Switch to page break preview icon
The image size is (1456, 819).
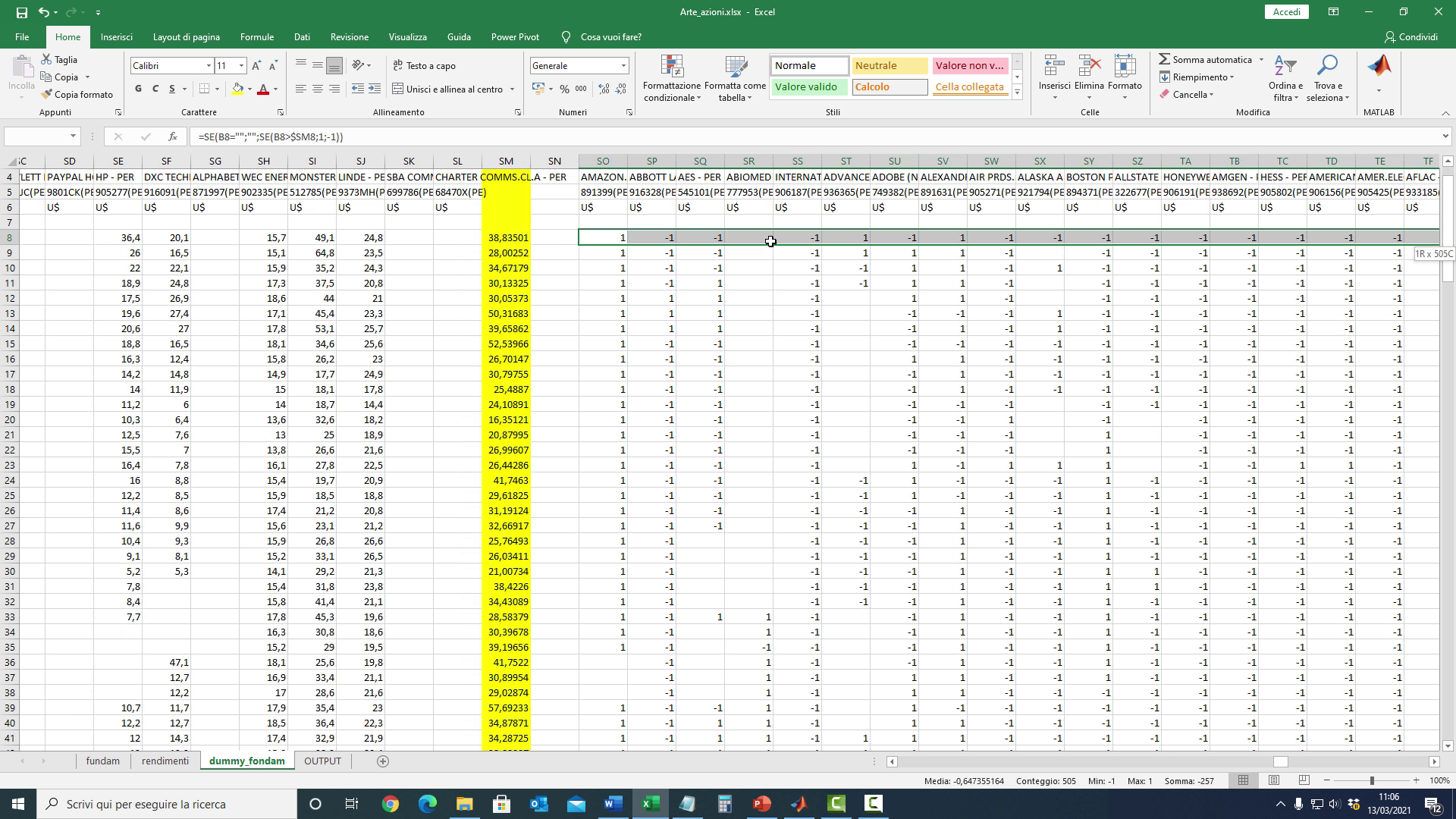pos(1304,780)
